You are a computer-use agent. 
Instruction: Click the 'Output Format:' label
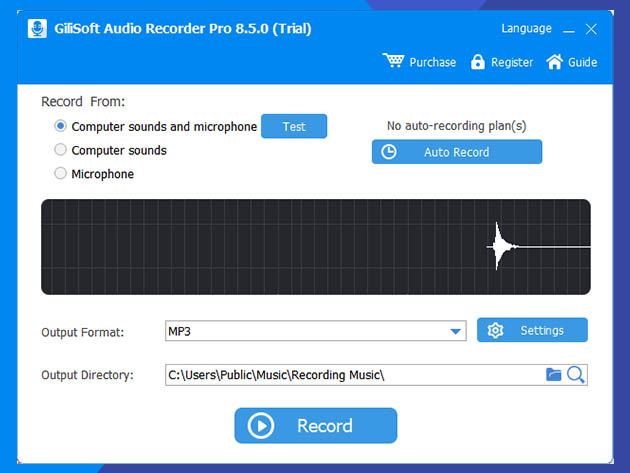(x=82, y=332)
